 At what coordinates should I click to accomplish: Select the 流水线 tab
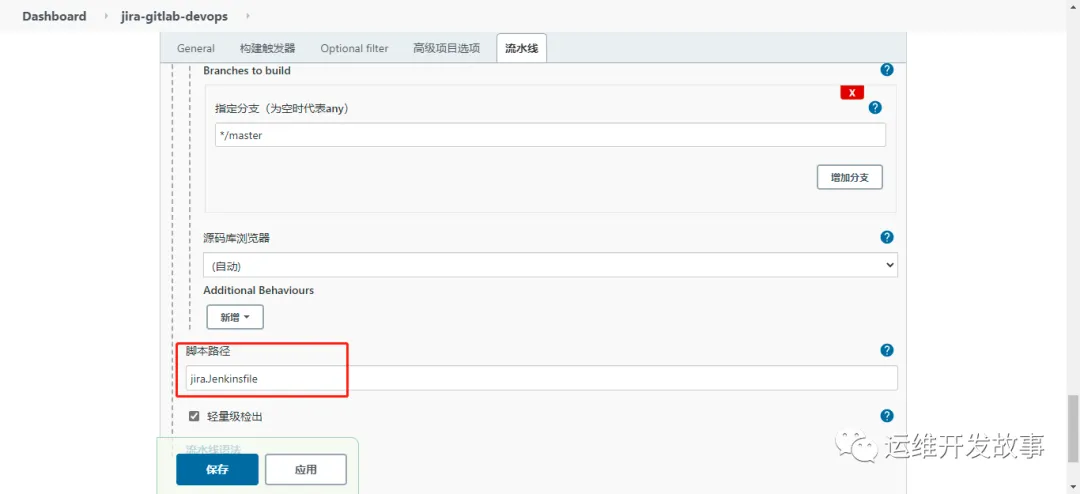coord(521,48)
